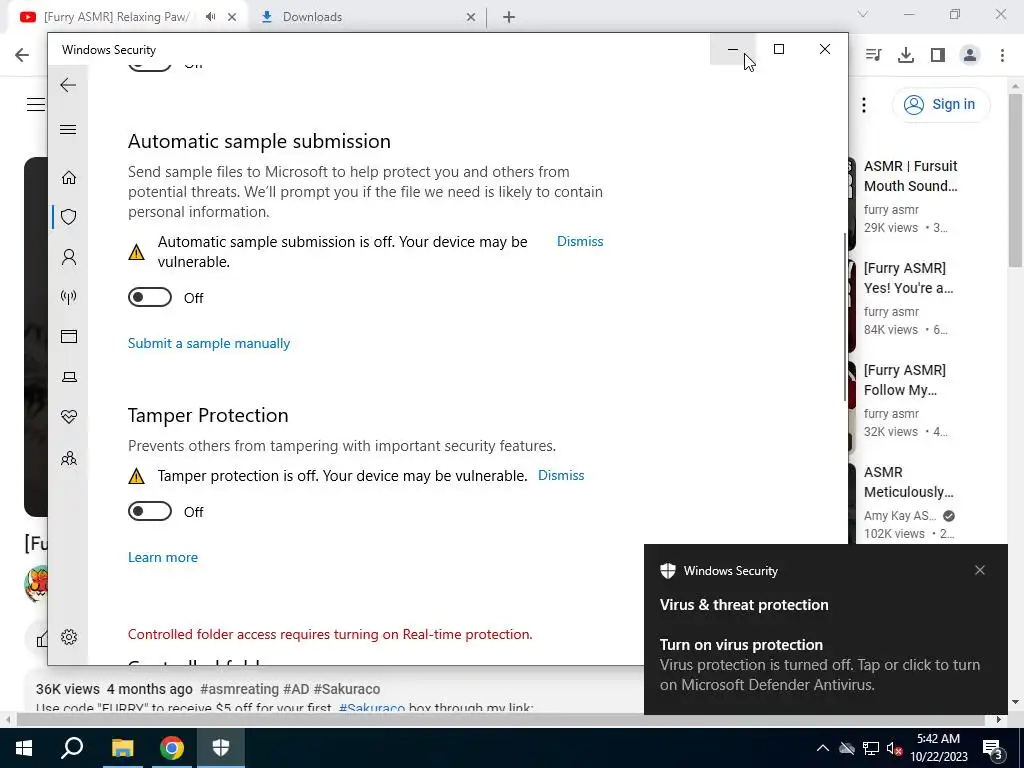Open Account protection person icon

point(69,257)
